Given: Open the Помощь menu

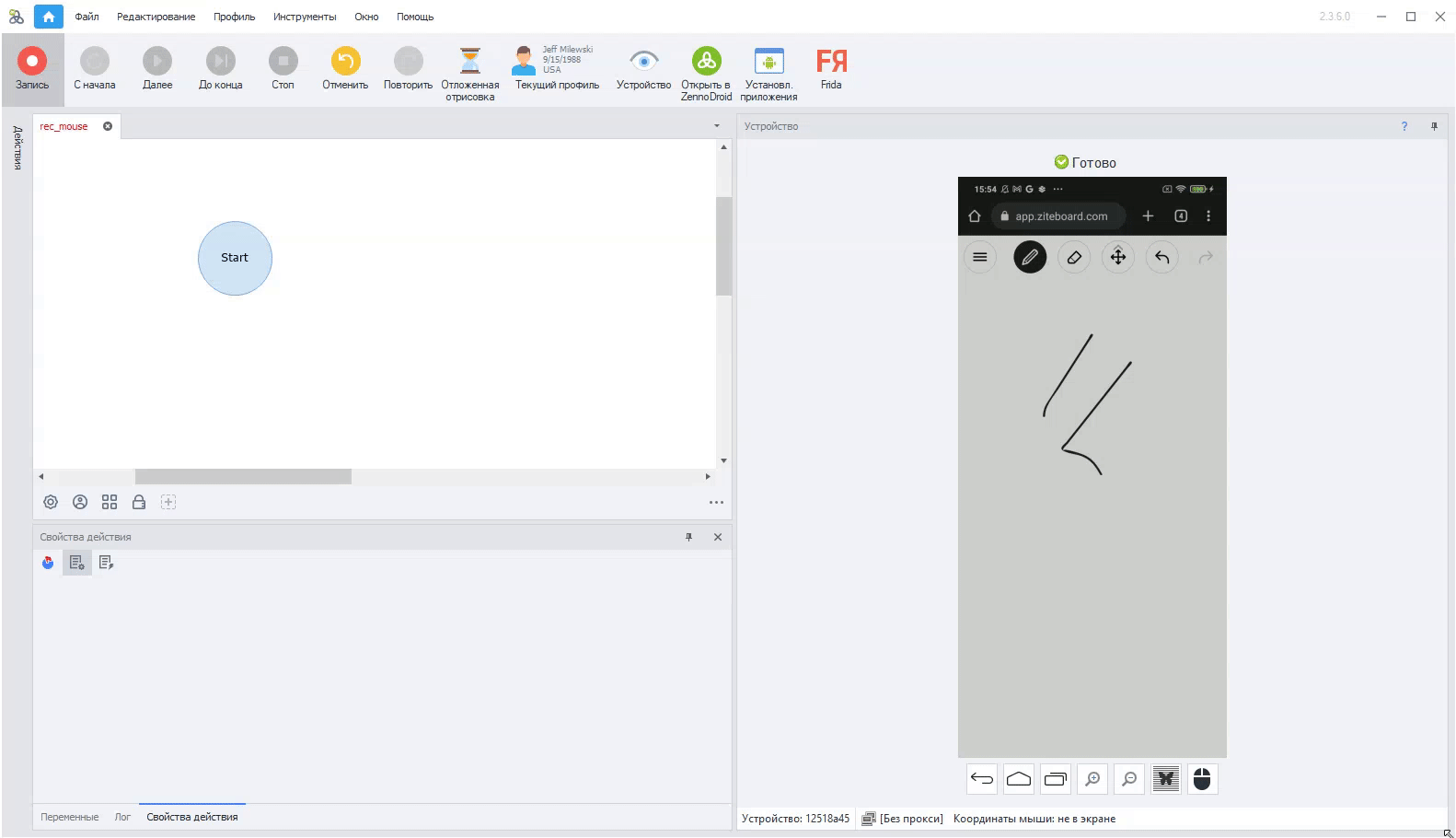Looking at the screenshot, I should tap(415, 17).
